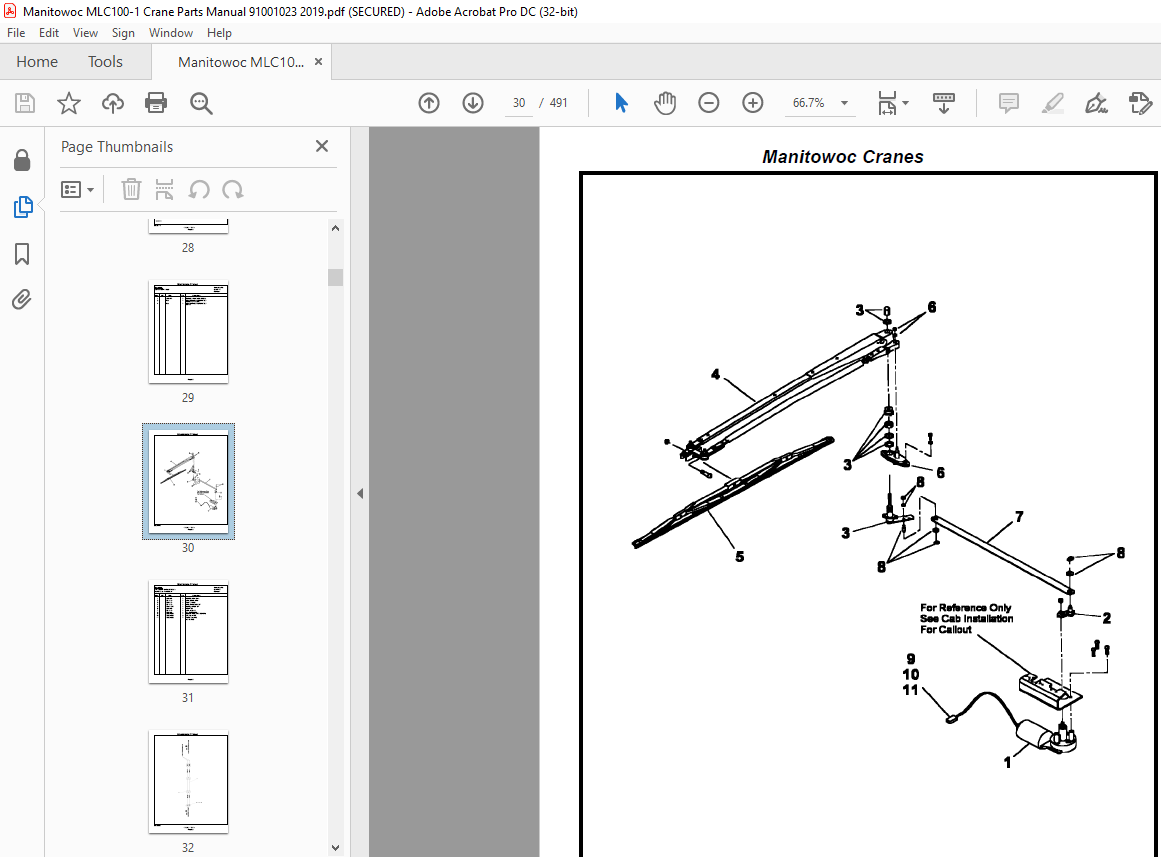Click thumbnails scrollbar up arrow
This screenshot has height=857, width=1161.
[x=335, y=228]
